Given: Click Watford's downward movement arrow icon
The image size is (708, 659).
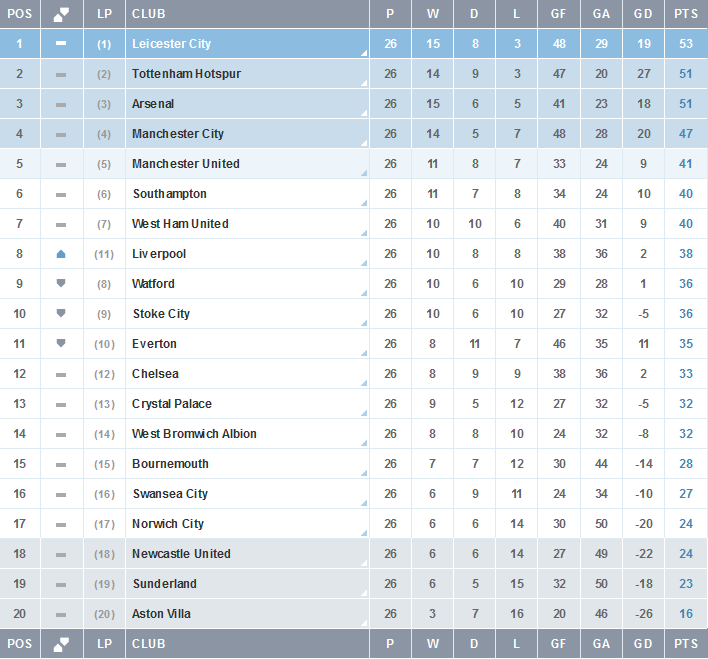Looking at the screenshot, I should [61, 284].
